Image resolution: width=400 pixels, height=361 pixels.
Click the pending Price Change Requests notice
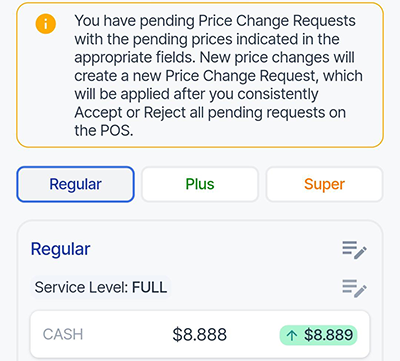[200, 75]
